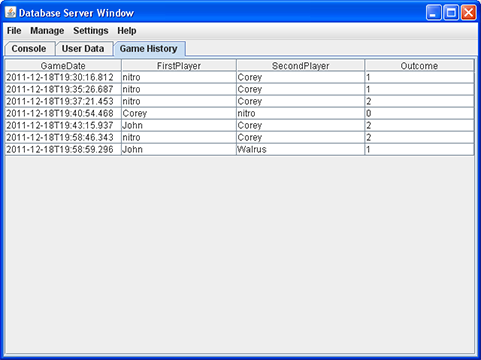The image size is (481, 360).
Task: Click SecondPlayer Corey in 19:35:26.687 row
Action: (301, 89)
